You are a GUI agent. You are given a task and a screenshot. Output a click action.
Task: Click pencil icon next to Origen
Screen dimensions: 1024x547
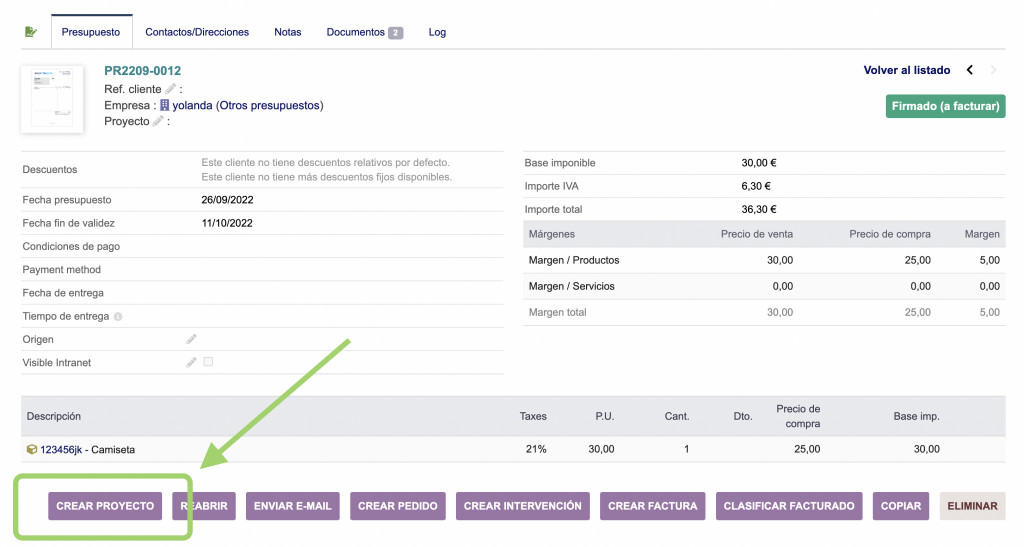(191, 340)
